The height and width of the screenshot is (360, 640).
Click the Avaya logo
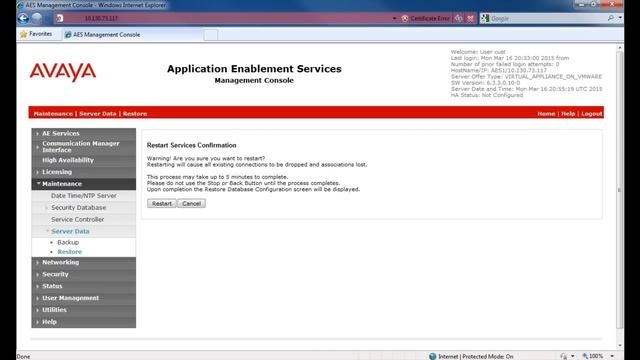[x=63, y=72]
